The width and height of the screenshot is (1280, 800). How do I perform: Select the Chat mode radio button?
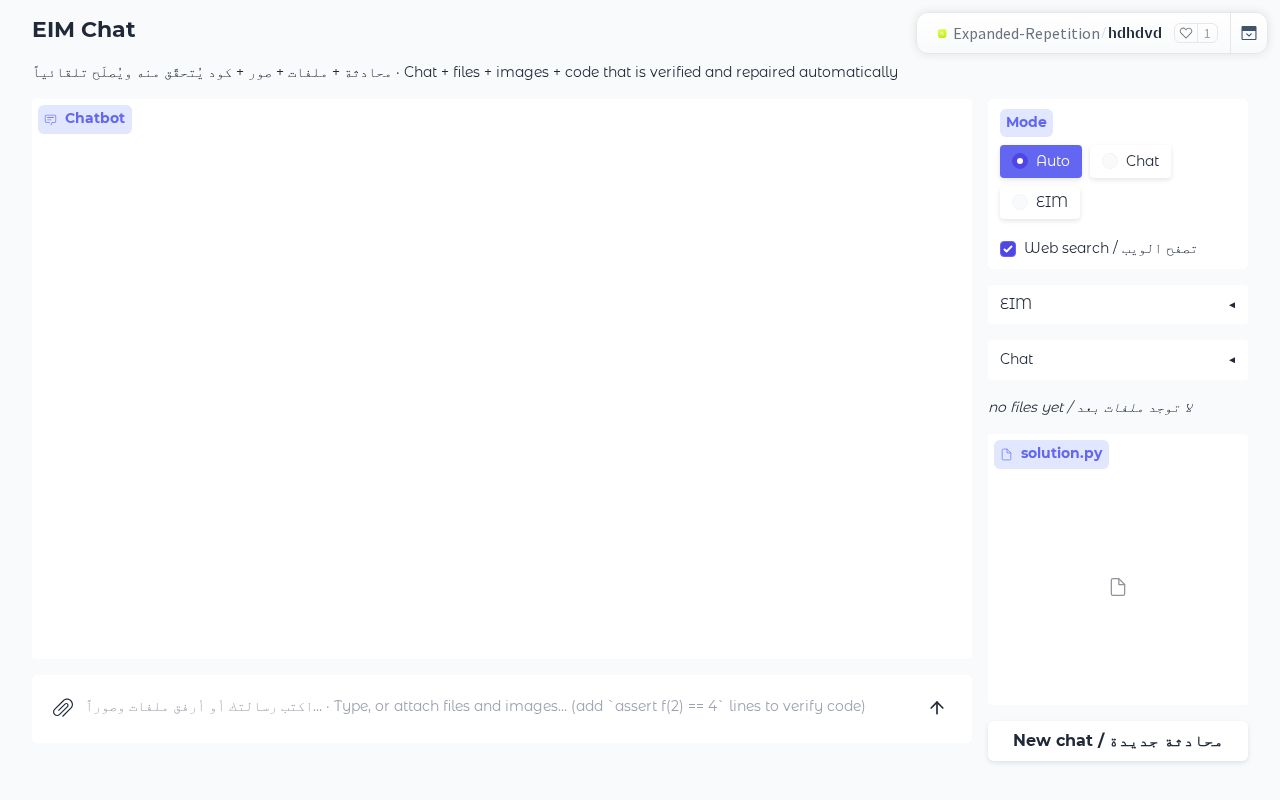(x=1110, y=161)
